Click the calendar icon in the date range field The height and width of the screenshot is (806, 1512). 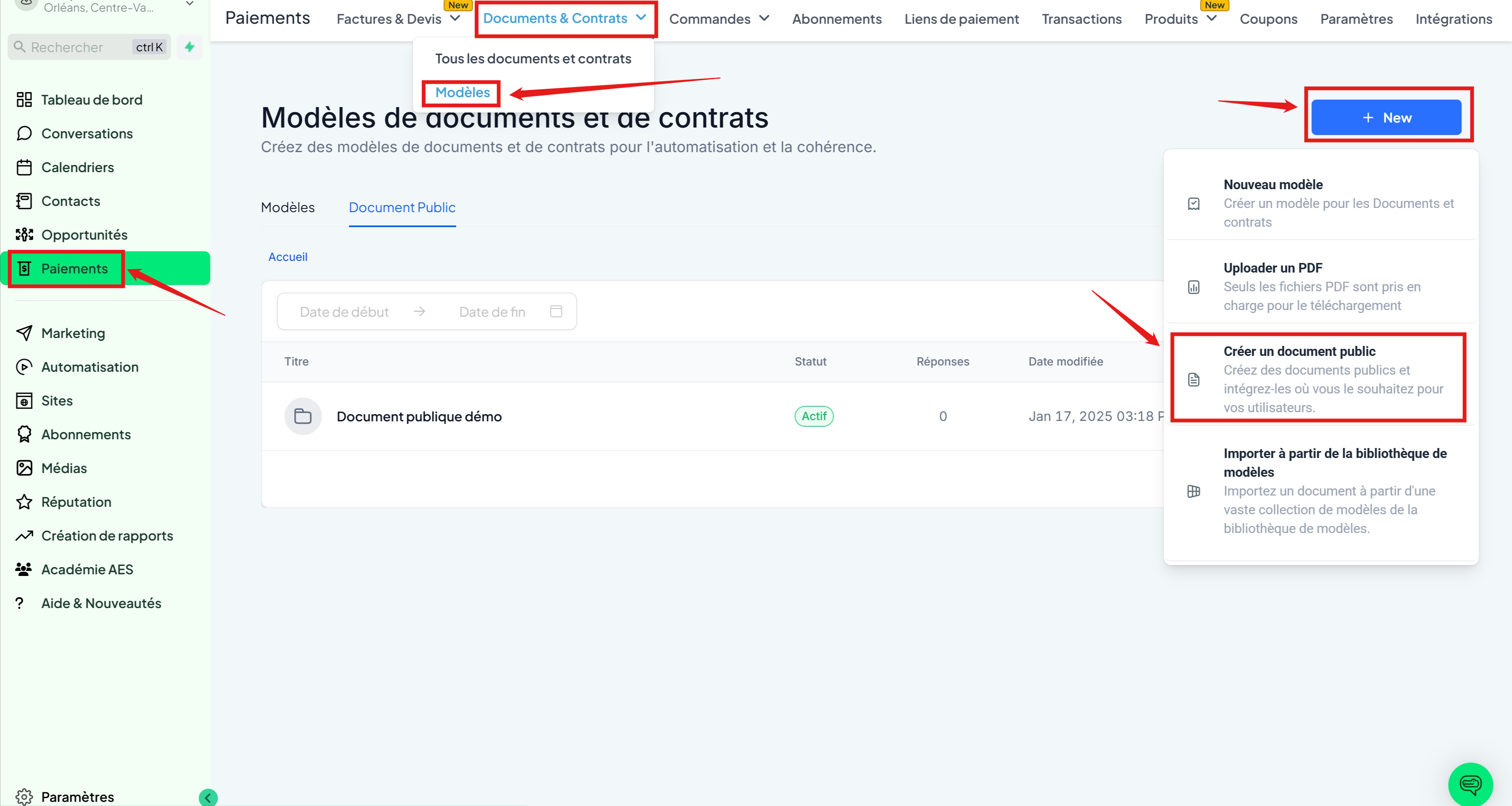pos(556,311)
